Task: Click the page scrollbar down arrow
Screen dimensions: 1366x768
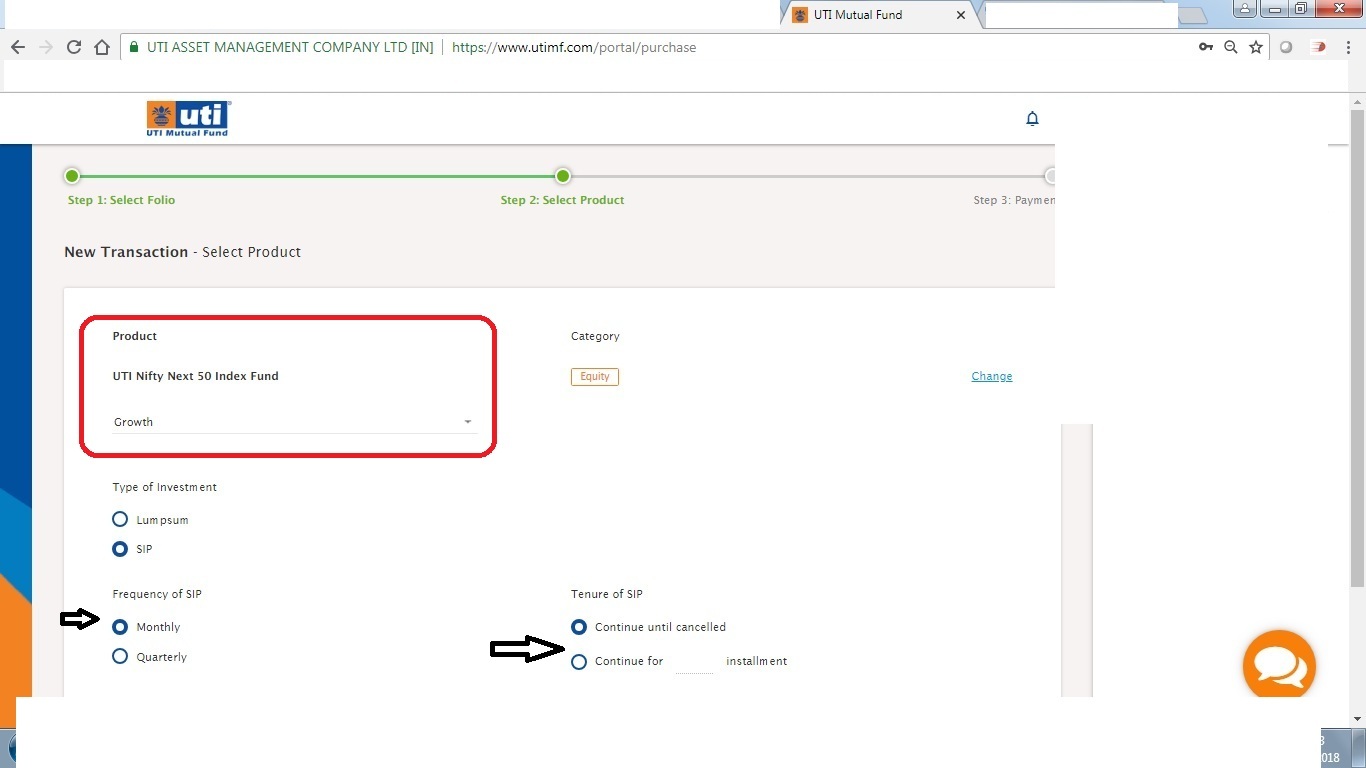Action: (x=1357, y=718)
